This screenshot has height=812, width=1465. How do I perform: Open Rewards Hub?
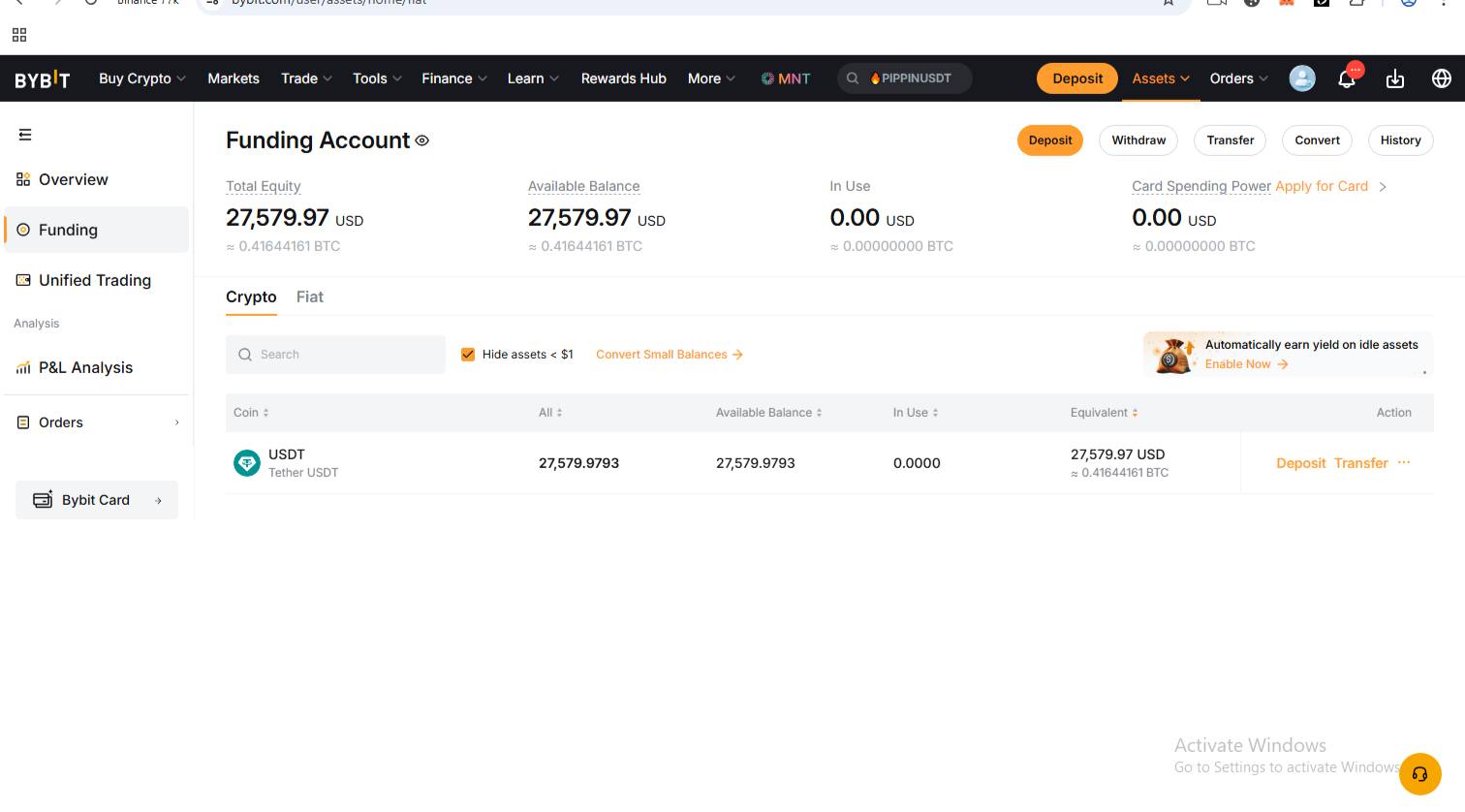(624, 78)
